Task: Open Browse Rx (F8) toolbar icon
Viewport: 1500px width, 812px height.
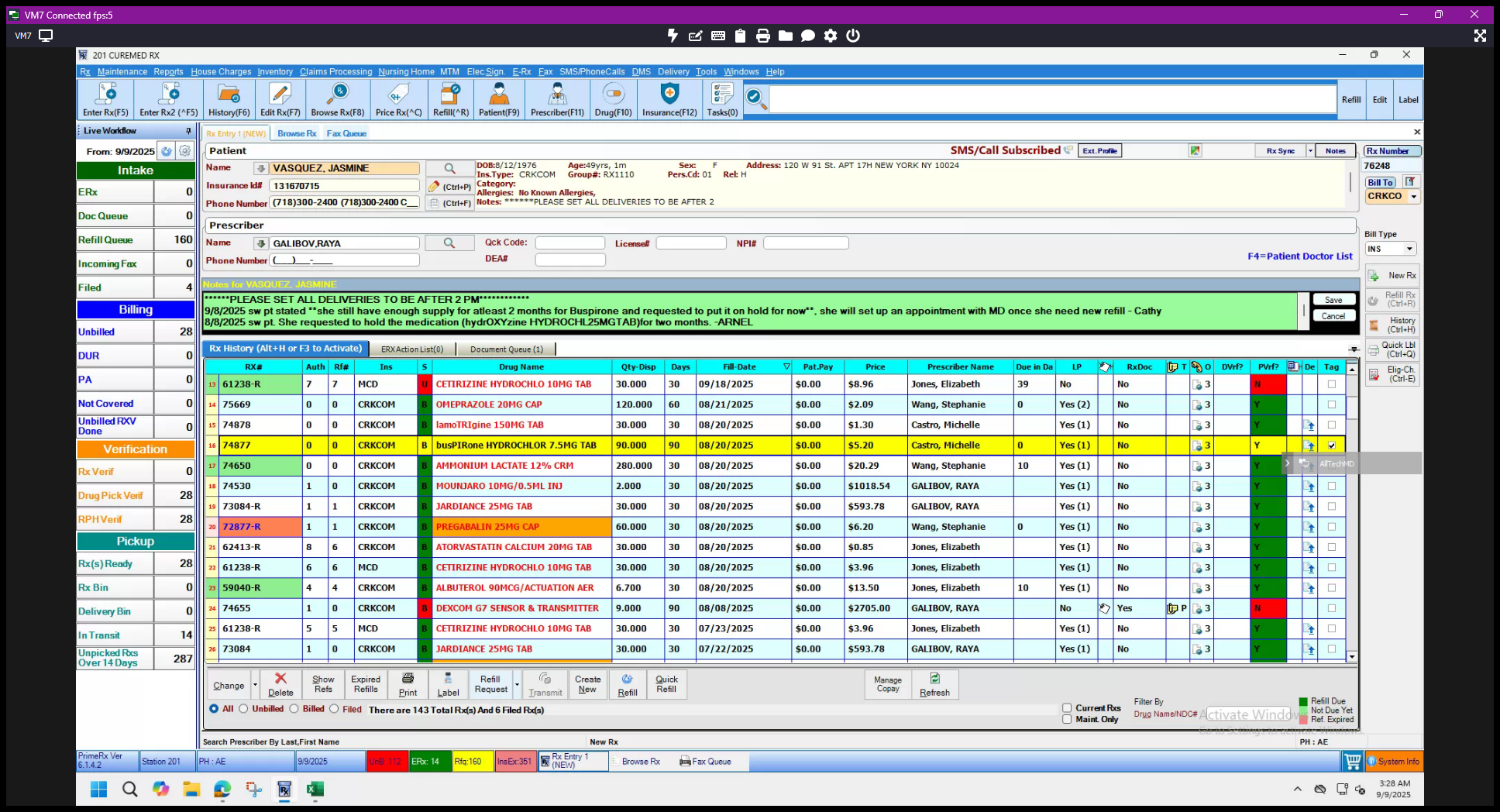Action: [x=337, y=100]
